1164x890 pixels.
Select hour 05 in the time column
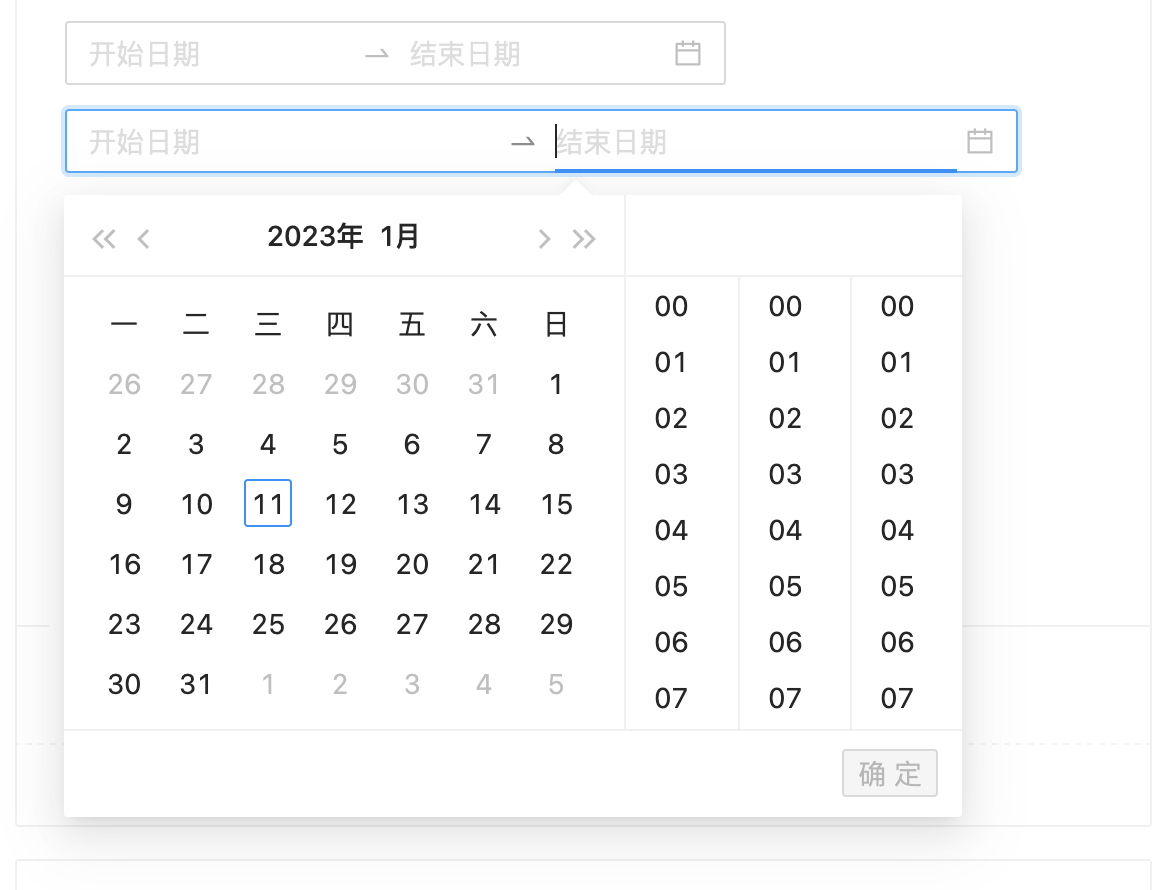point(670,587)
